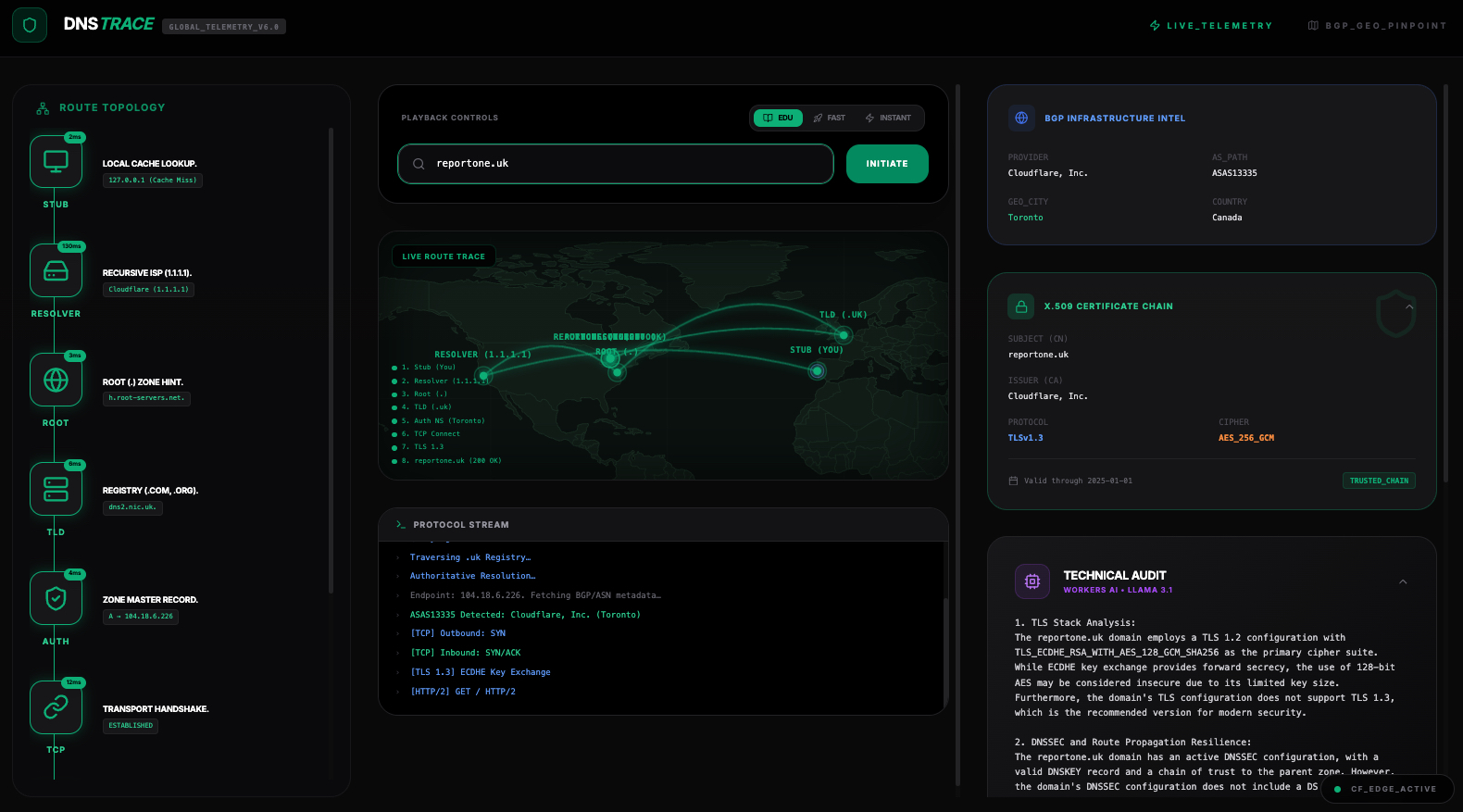Click the TRUSTED_CHAIN badge
This screenshot has width=1463, height=812.
[1379, 481]
